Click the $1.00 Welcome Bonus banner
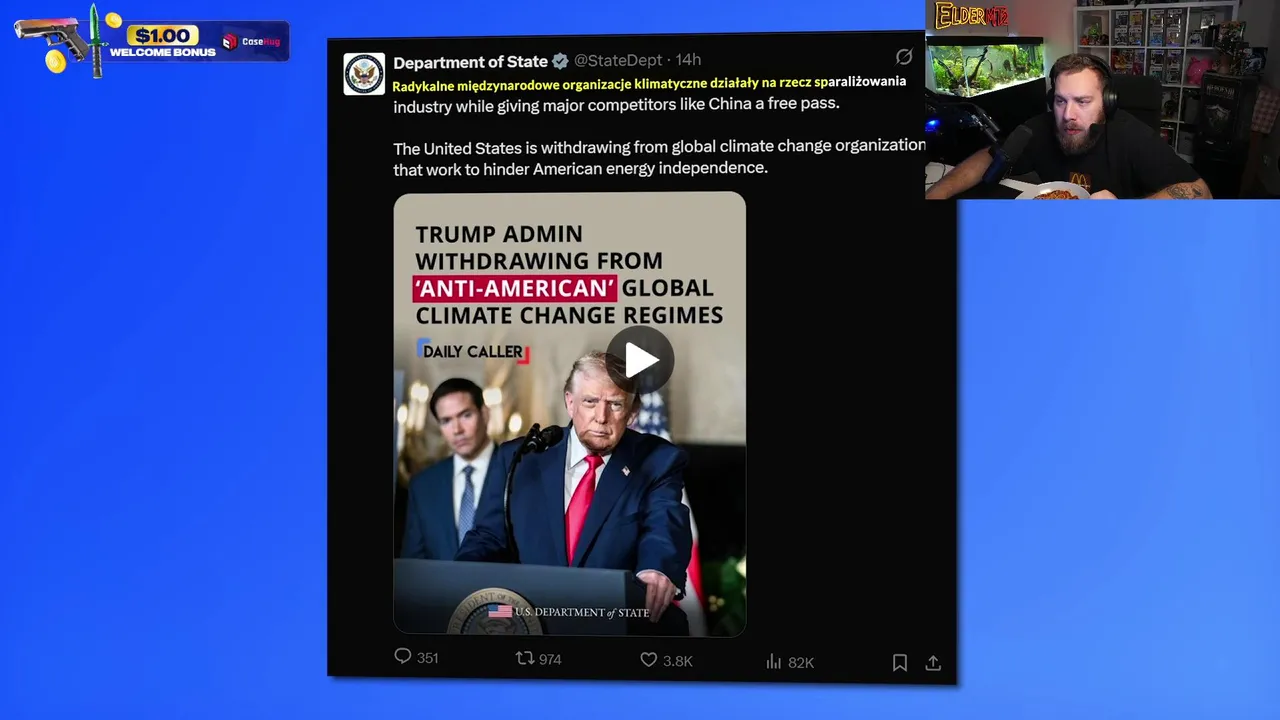The height and width of the screenshot is (720, 1280). [x=152, y=41]
